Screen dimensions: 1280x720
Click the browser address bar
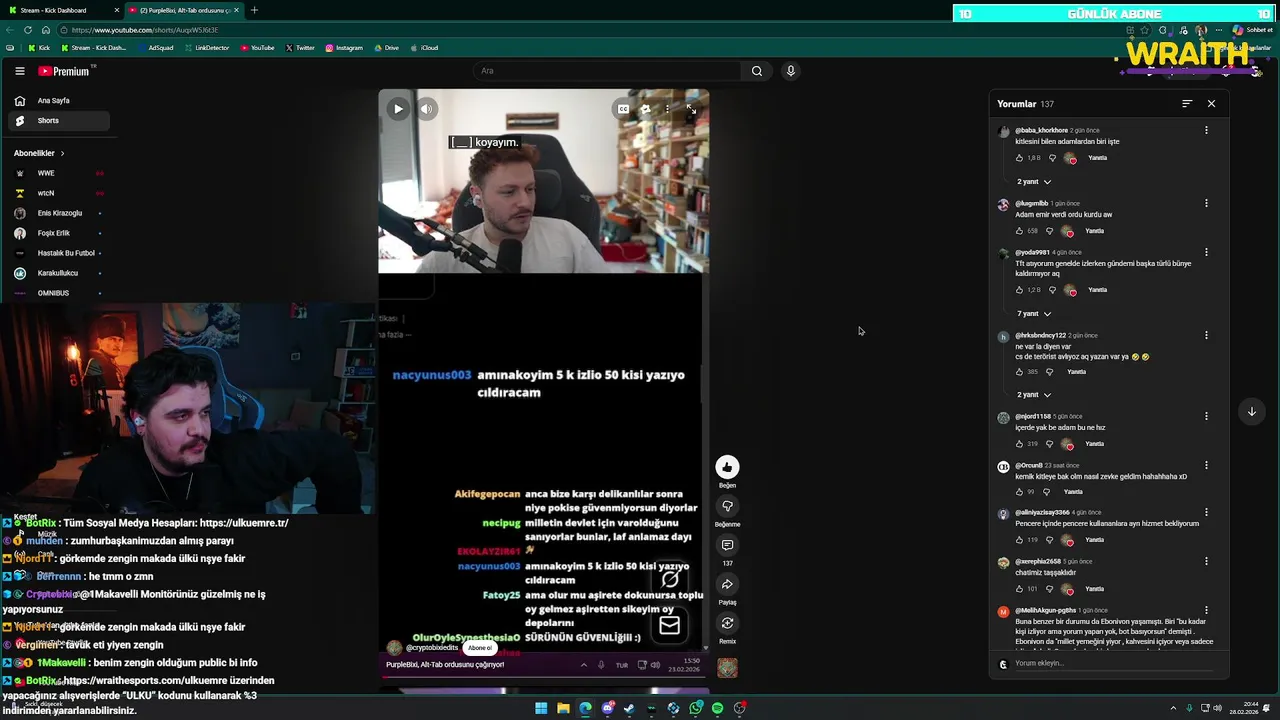[x=590, y=30]
